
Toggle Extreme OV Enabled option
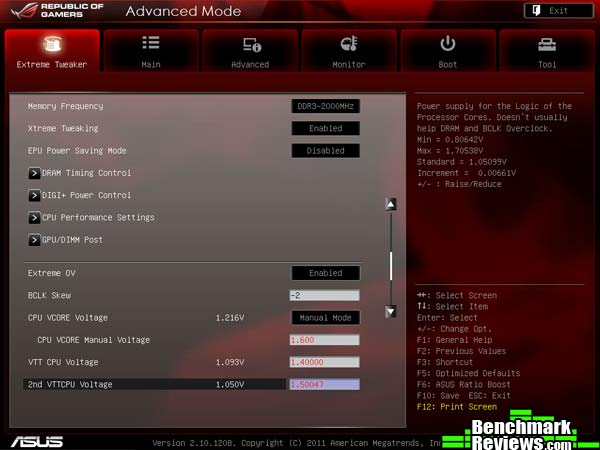[x=325, y=273]
